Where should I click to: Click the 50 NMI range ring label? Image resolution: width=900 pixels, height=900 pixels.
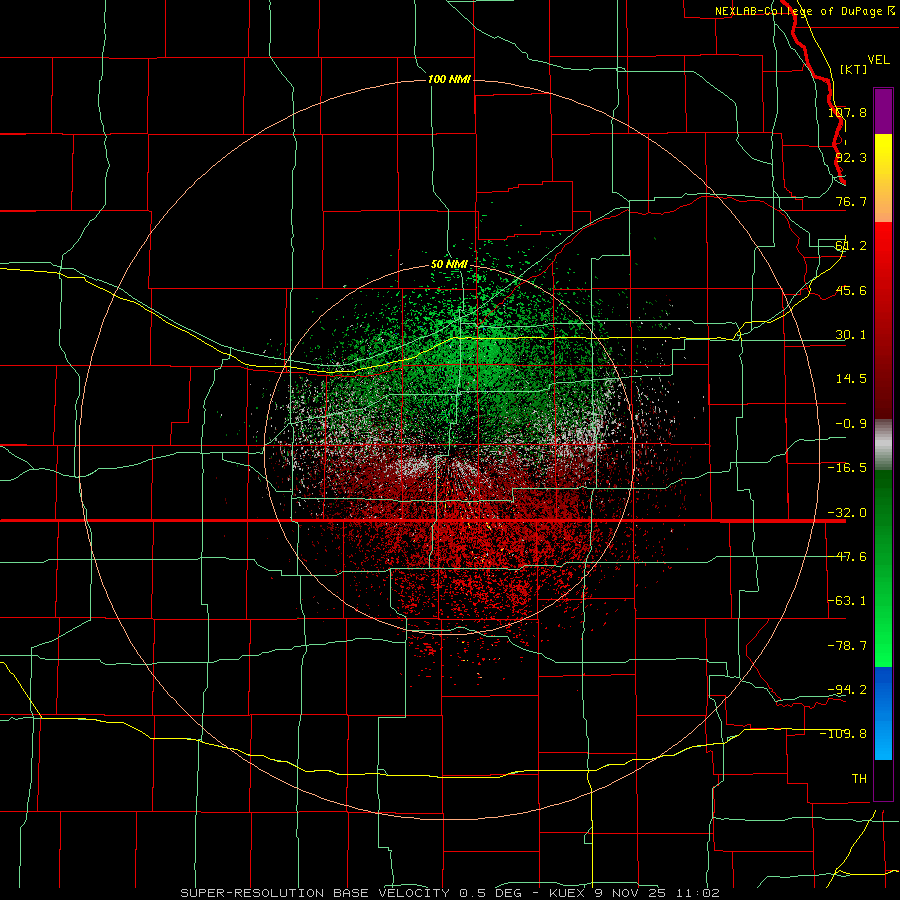tap(449, 264)
